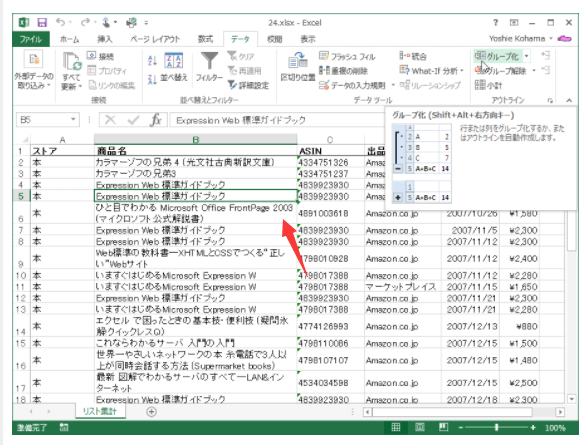Click 詳細設定 advanced filter icon
This screenshot has width=587, height=445.
(232, 85)
